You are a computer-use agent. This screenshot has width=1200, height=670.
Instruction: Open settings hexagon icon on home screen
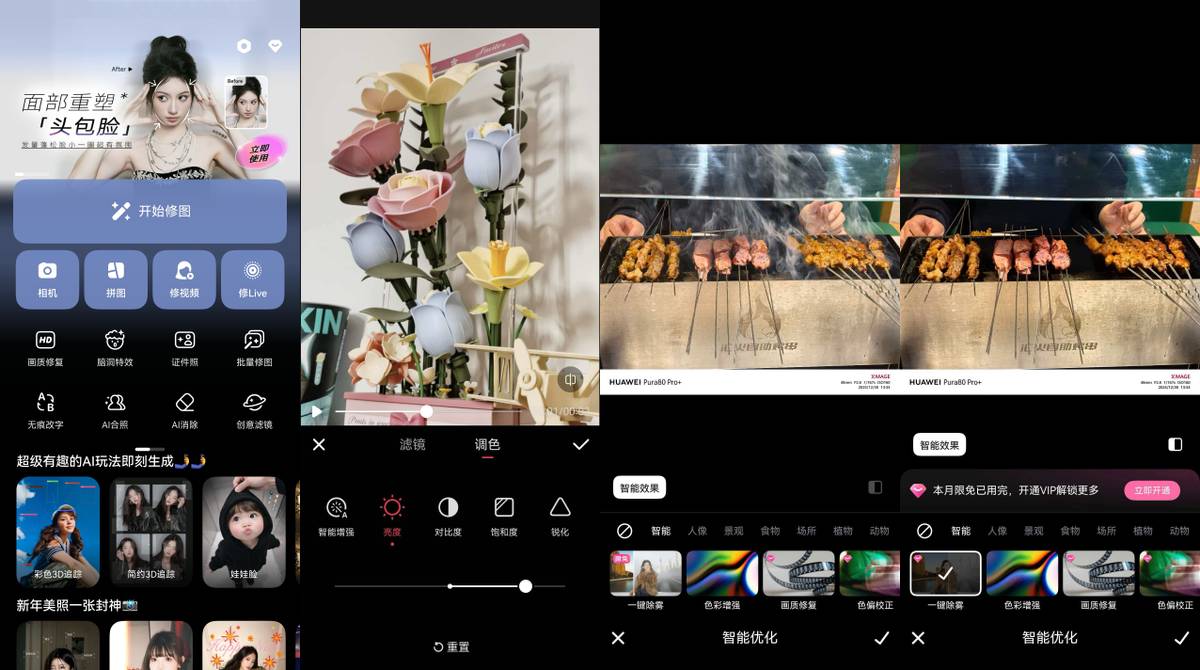(244, 47)
